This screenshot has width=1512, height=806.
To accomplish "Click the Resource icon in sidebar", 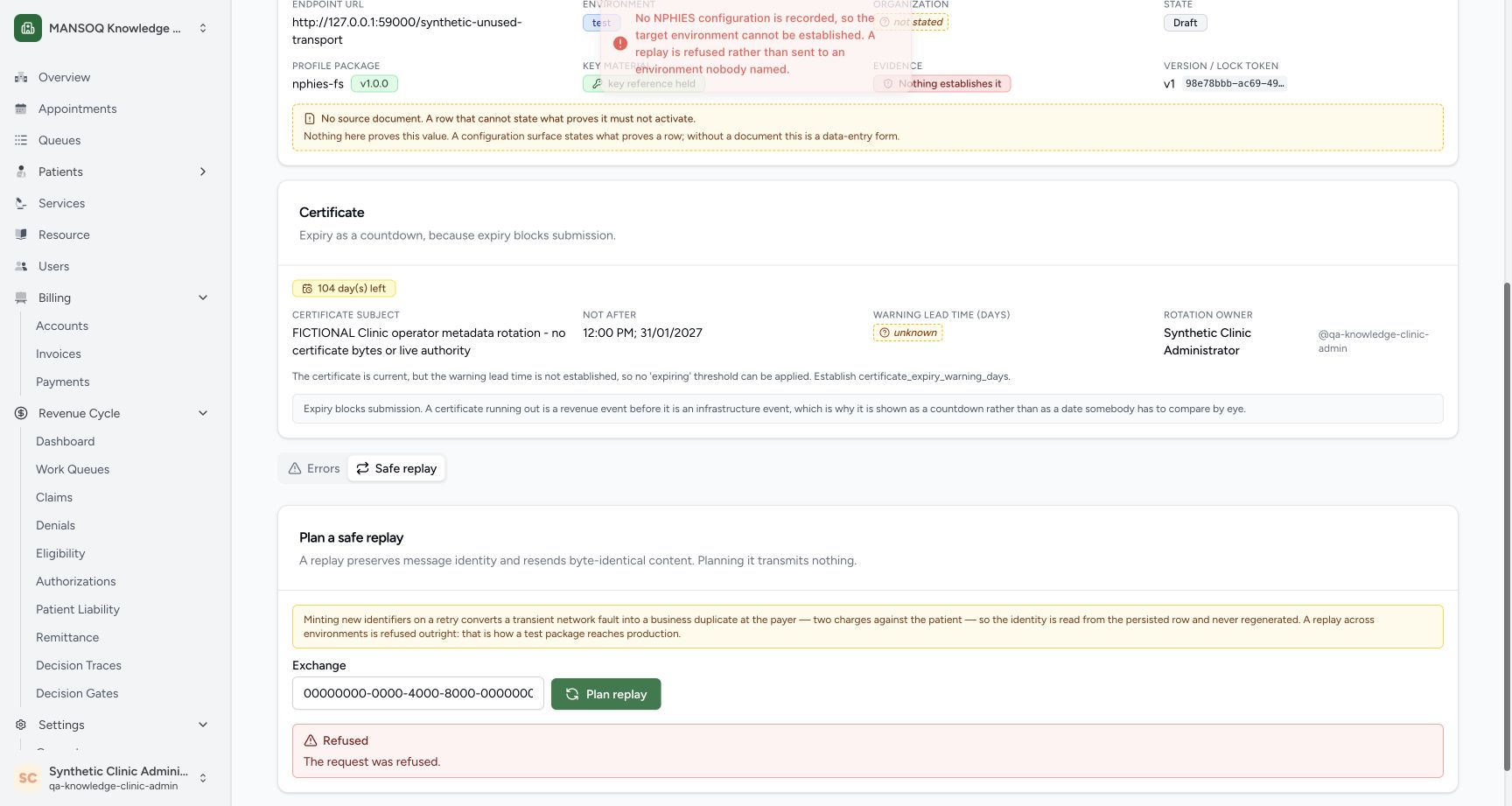I will click(21, 235).
